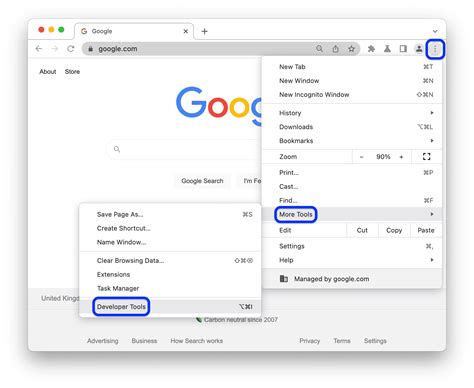Toggle the side panel icon in toolbar
Image resolution: width=474 pixels, height=388 pixels.
click(403, 49)
